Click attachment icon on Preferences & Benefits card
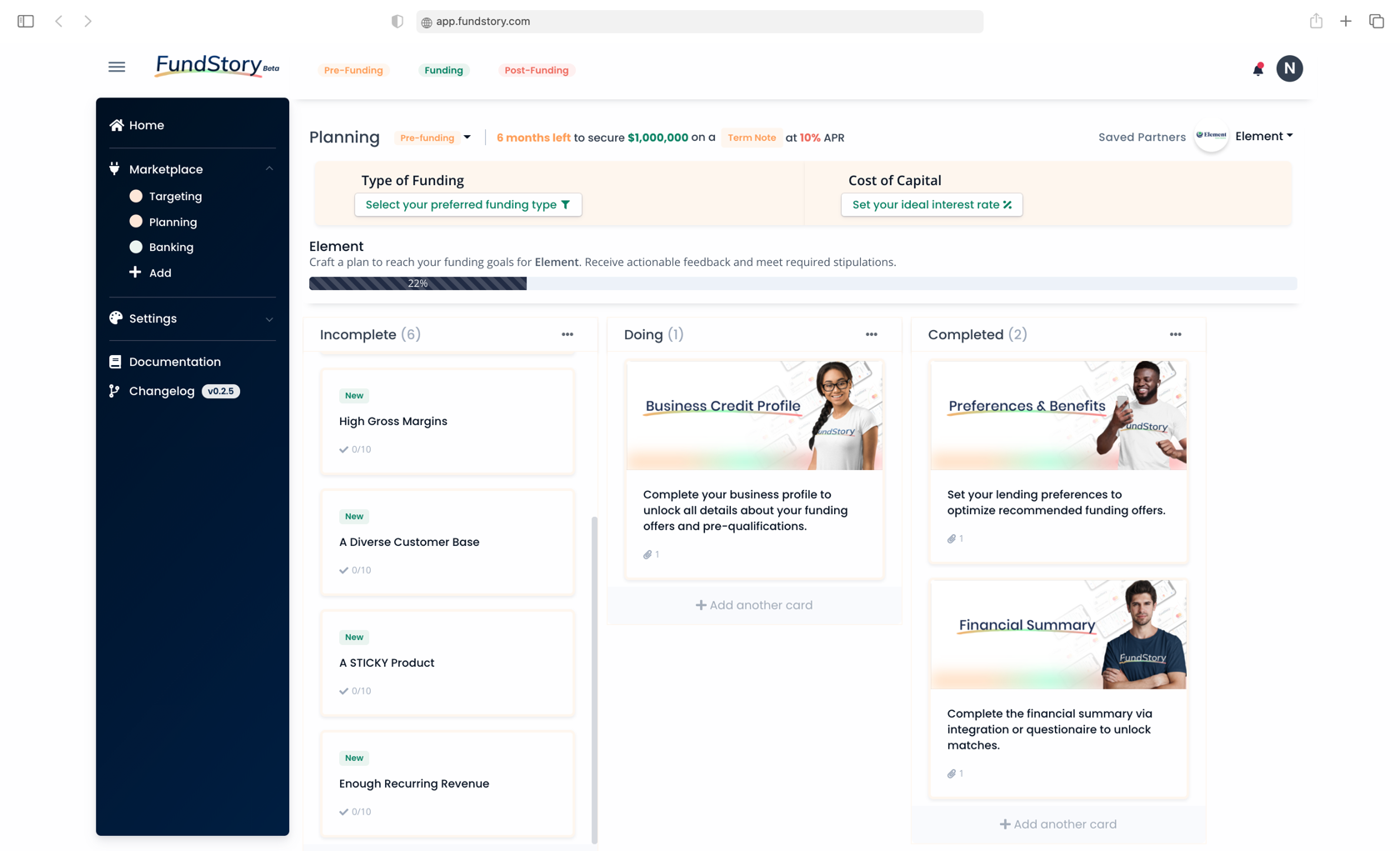This screenshot has height=851, width=1400. tap(952, 538)
